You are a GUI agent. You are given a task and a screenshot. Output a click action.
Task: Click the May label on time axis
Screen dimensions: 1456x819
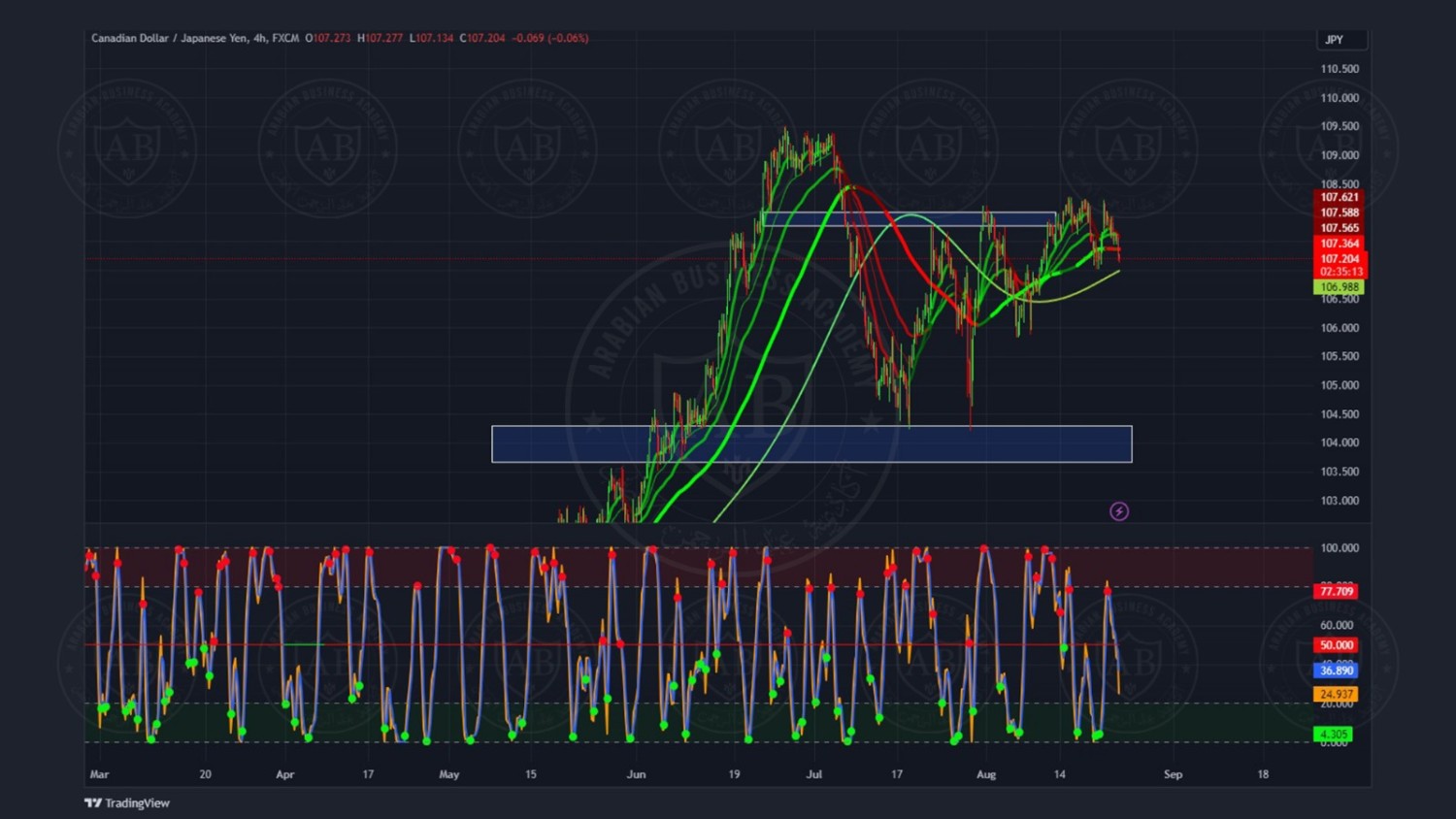448,774
